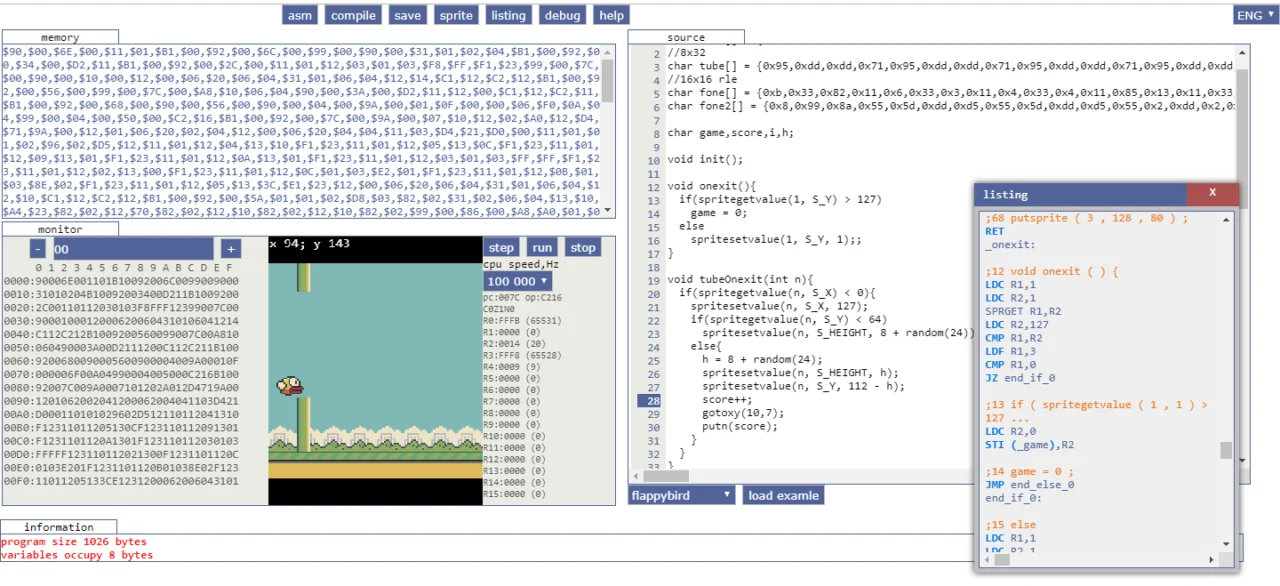Viewport: 1280px width, 586px height.
Task: Click 'program size 1026 bytes' message
Action: [x=74, y=541]
